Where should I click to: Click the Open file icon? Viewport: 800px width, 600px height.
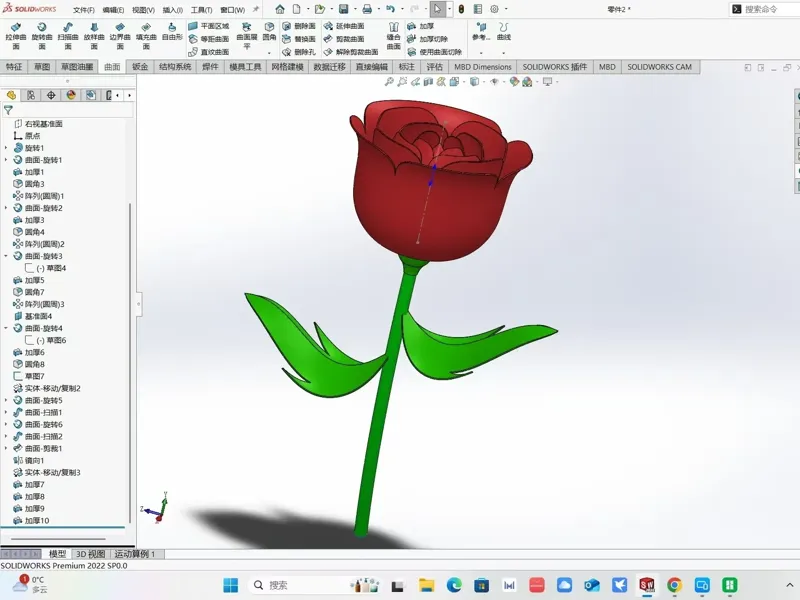click(319, 9)
